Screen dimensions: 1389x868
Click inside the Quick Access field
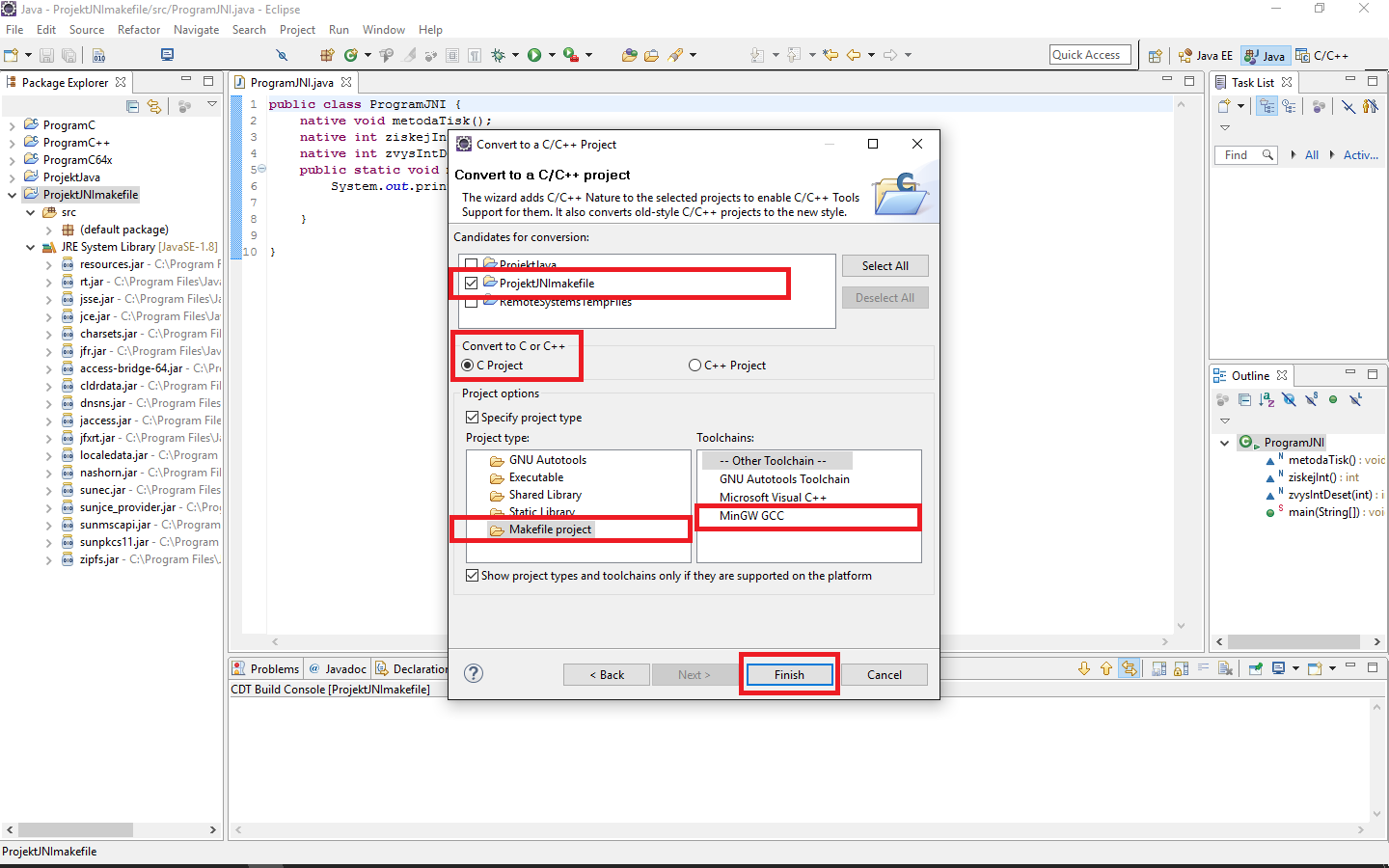click(x=1089, y=54)
